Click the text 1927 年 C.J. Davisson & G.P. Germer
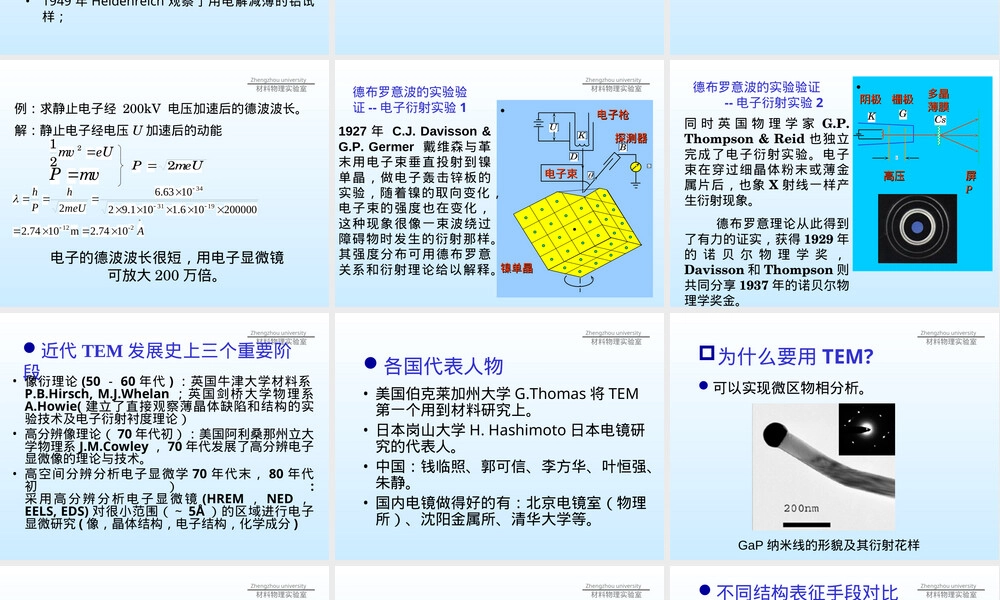Viewport: 1000px width, 600px height. pos(415,138)
